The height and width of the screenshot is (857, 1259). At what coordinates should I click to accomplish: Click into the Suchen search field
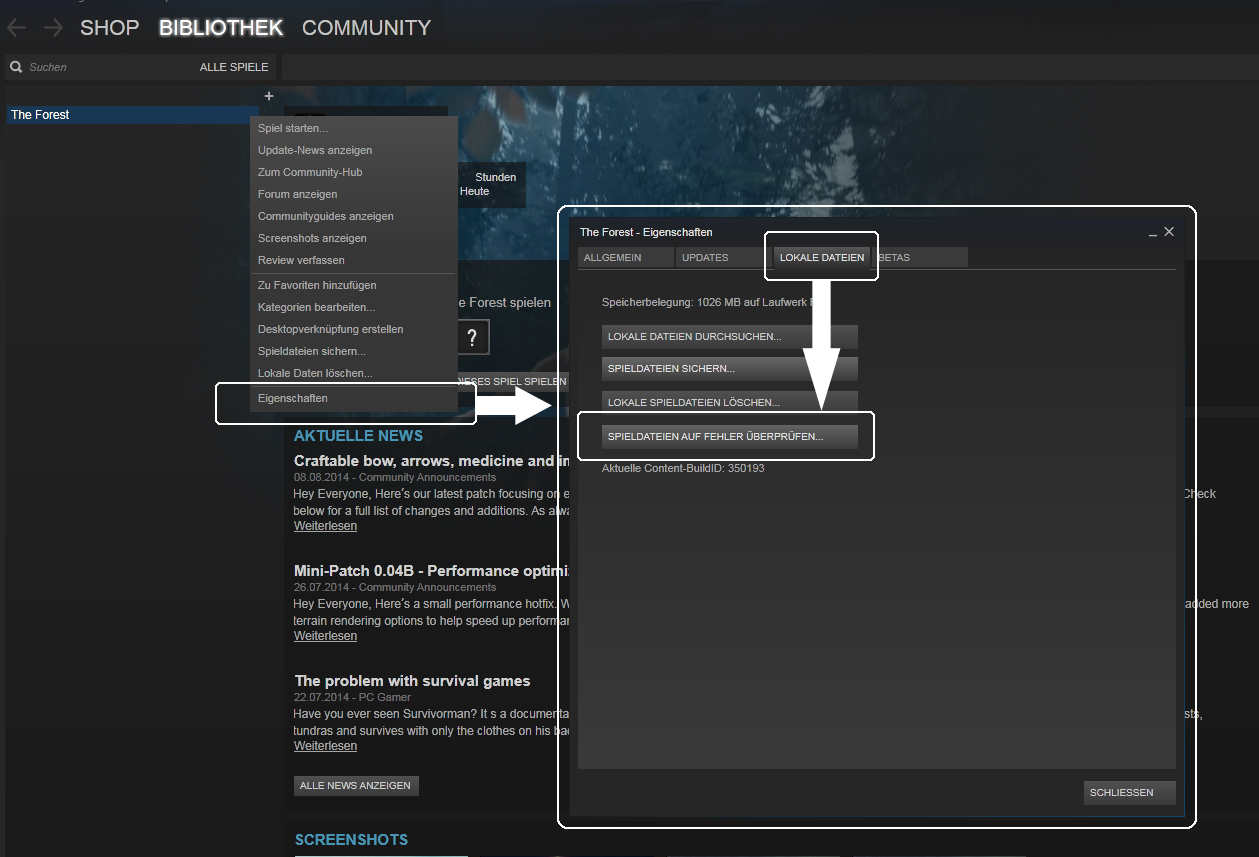click(x=100, y=67)
